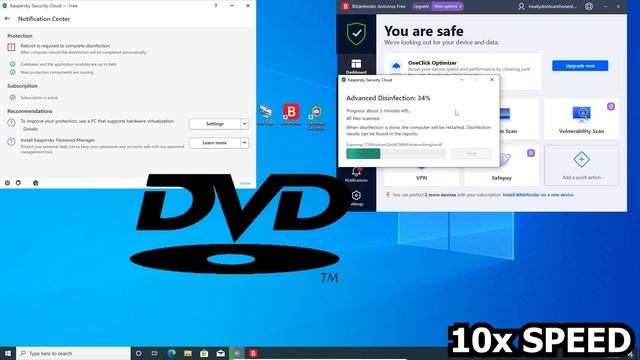Expand dropdown arrow next to Settings

point(244,124)
